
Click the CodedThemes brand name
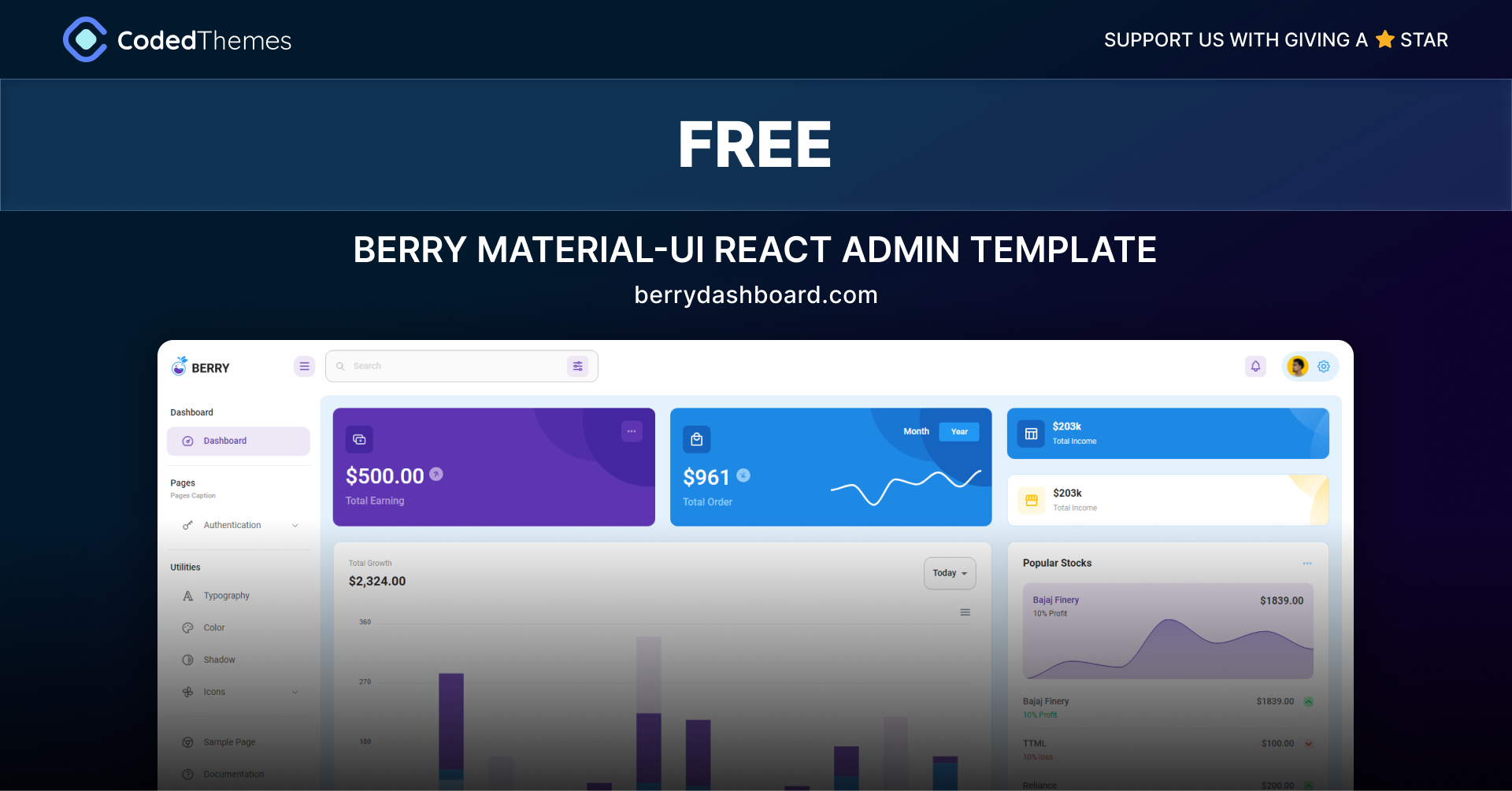coord(204,40)
